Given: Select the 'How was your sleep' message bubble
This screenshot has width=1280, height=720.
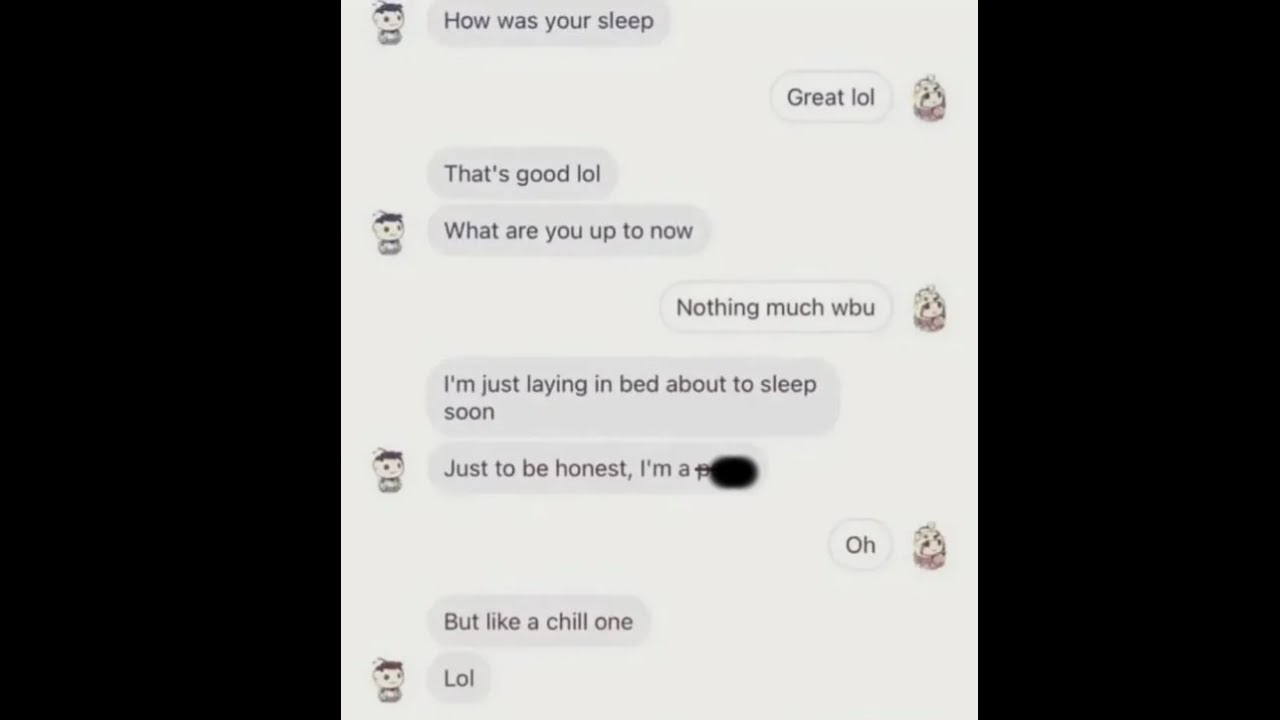Looking at the screenshot, I should pyautogui.click(x=548, y=21).
